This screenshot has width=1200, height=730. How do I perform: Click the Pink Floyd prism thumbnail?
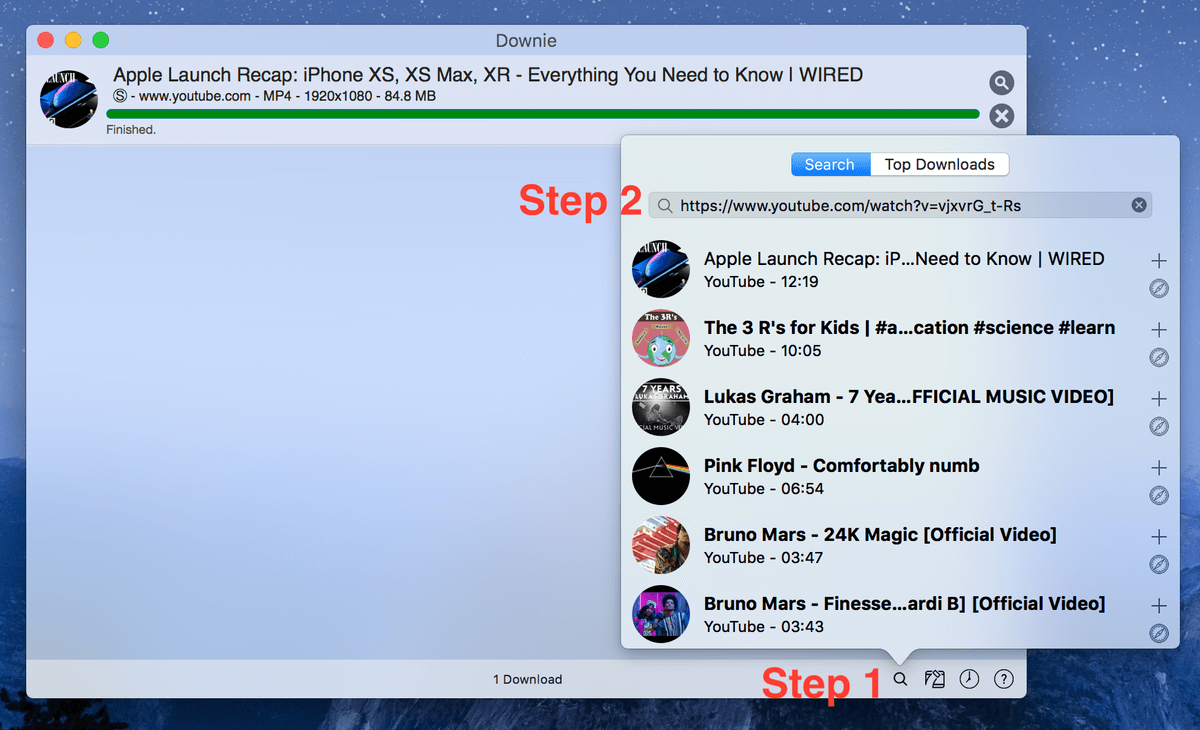pos(661,476)
